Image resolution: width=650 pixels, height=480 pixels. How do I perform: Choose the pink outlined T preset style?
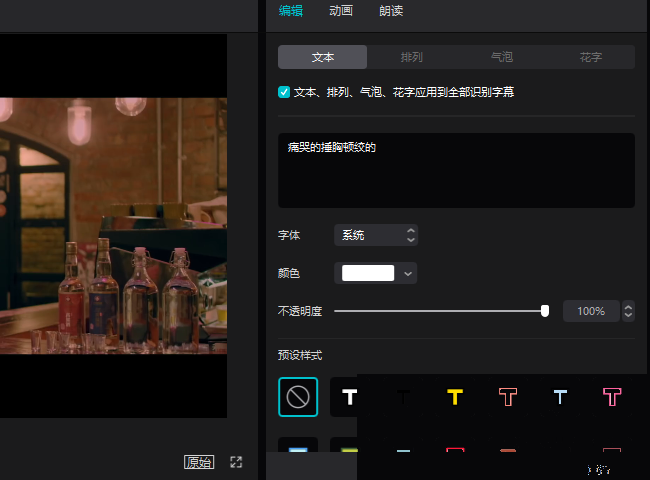tap(612, 397)
